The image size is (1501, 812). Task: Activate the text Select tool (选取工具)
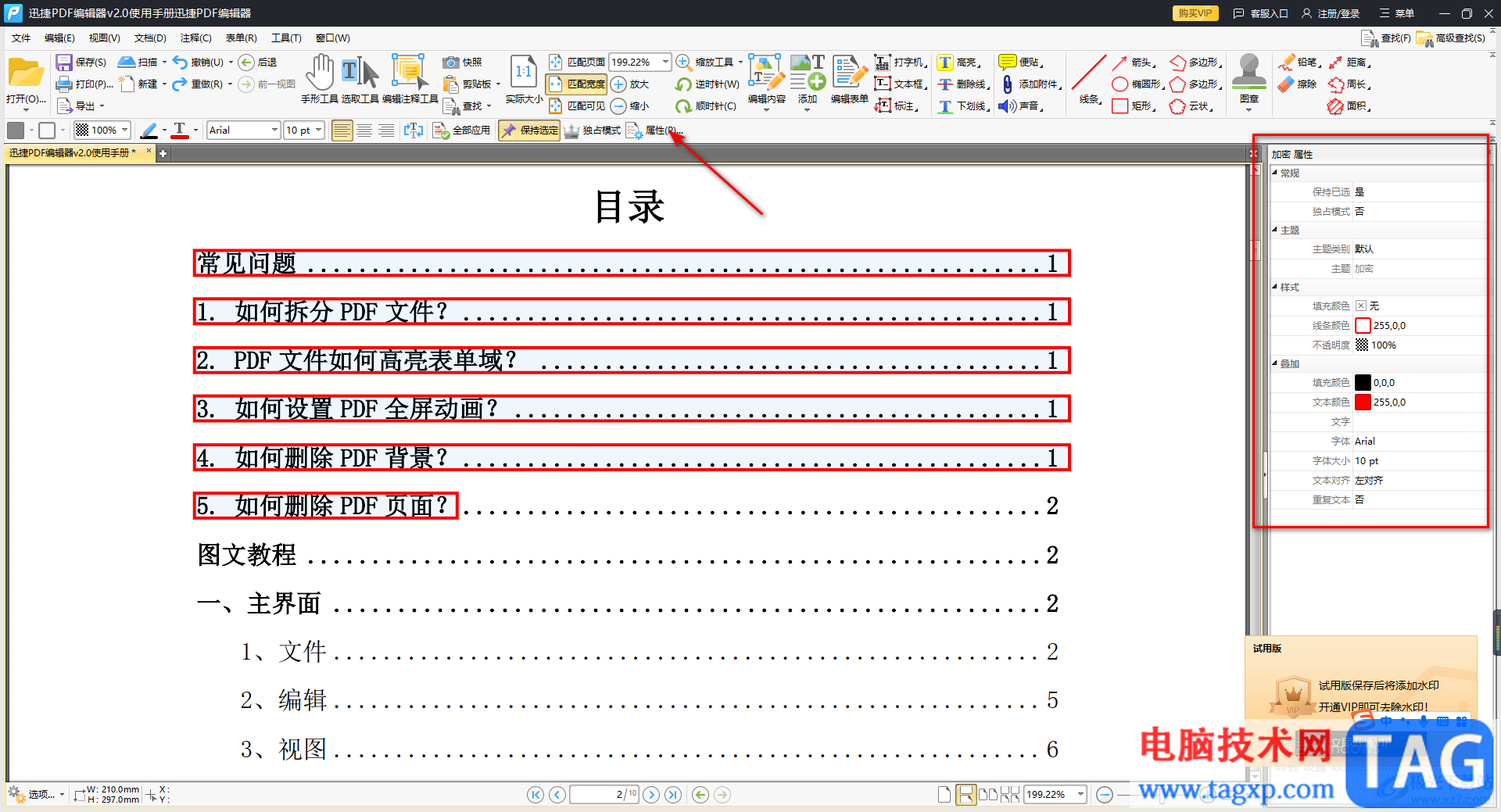(360, 79)
